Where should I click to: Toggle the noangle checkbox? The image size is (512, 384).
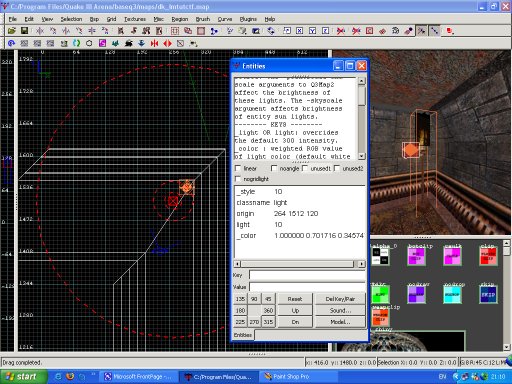tap(274, 168)
